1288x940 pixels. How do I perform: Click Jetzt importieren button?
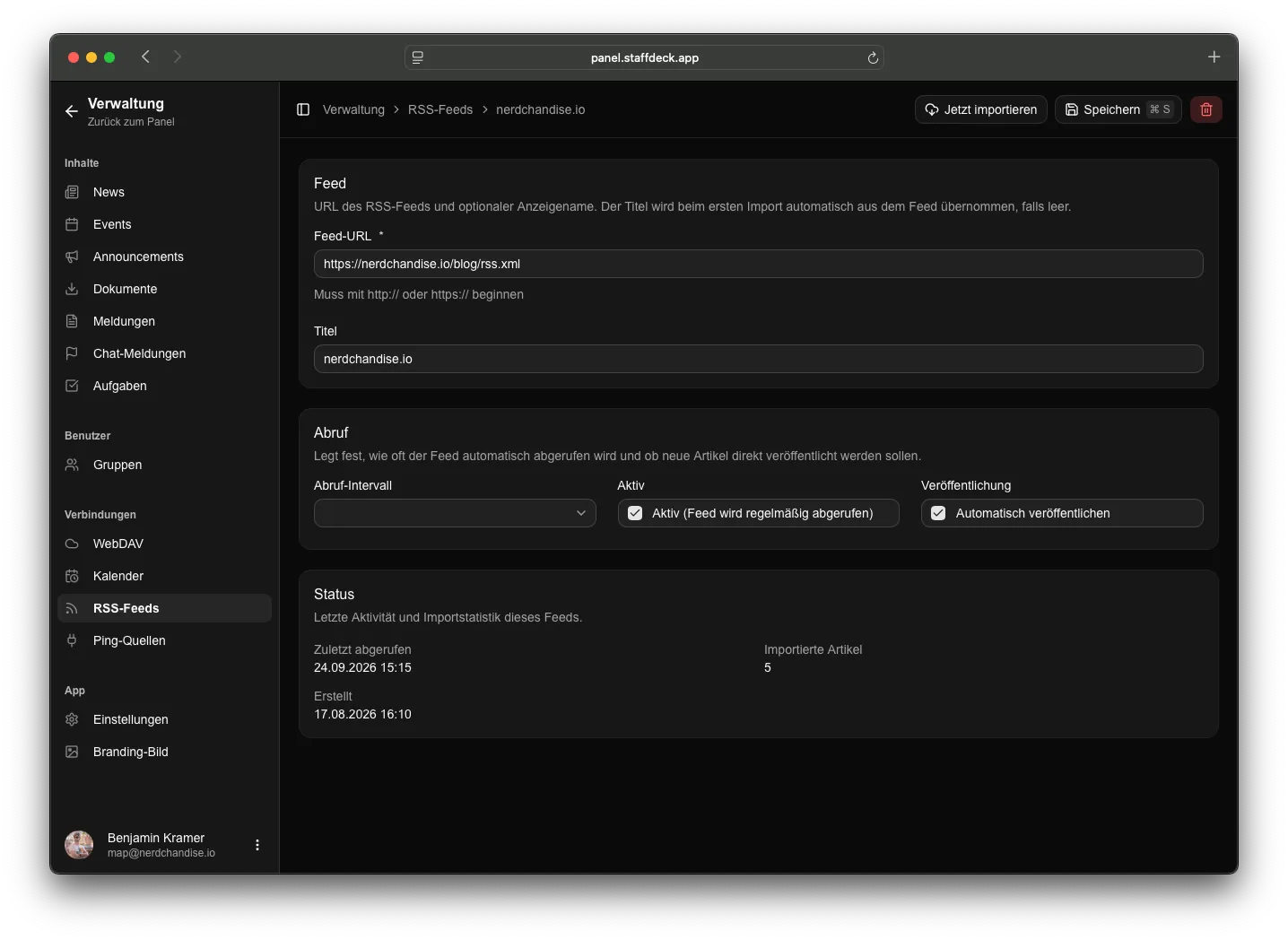(980, 109)
